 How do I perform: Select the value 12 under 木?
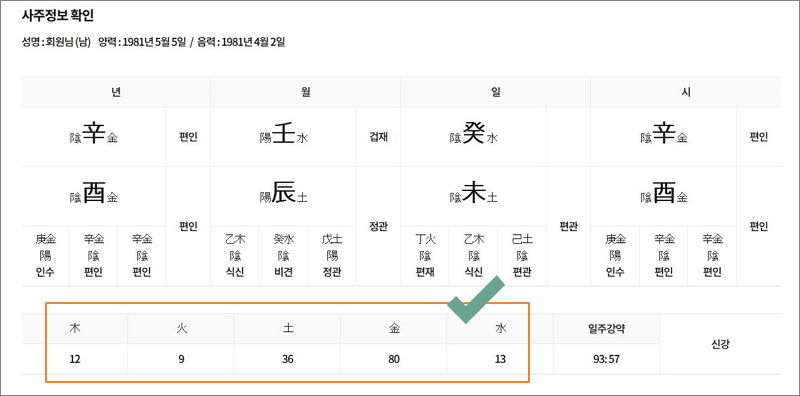75,359
